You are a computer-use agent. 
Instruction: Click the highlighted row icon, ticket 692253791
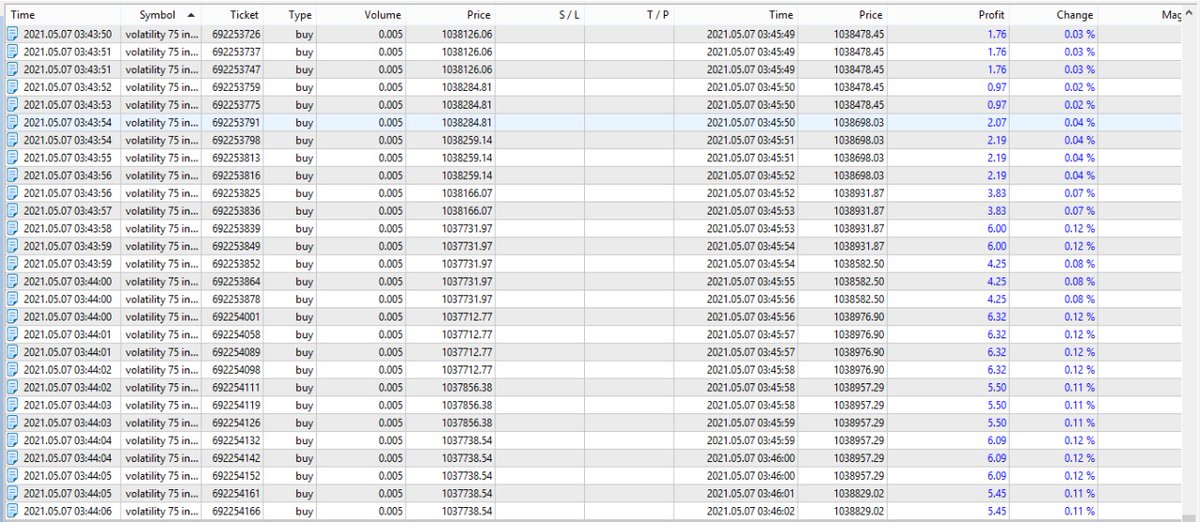pos(12,123)
